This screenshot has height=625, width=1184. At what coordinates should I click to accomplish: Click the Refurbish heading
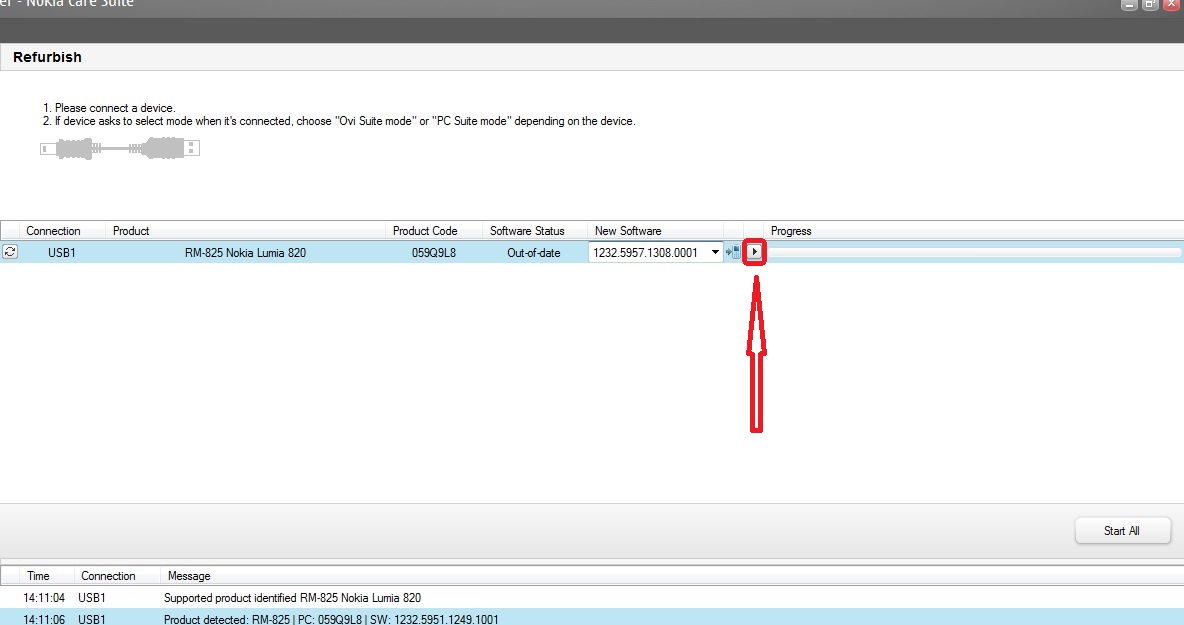pyautogui.click(x=47, y=57)
